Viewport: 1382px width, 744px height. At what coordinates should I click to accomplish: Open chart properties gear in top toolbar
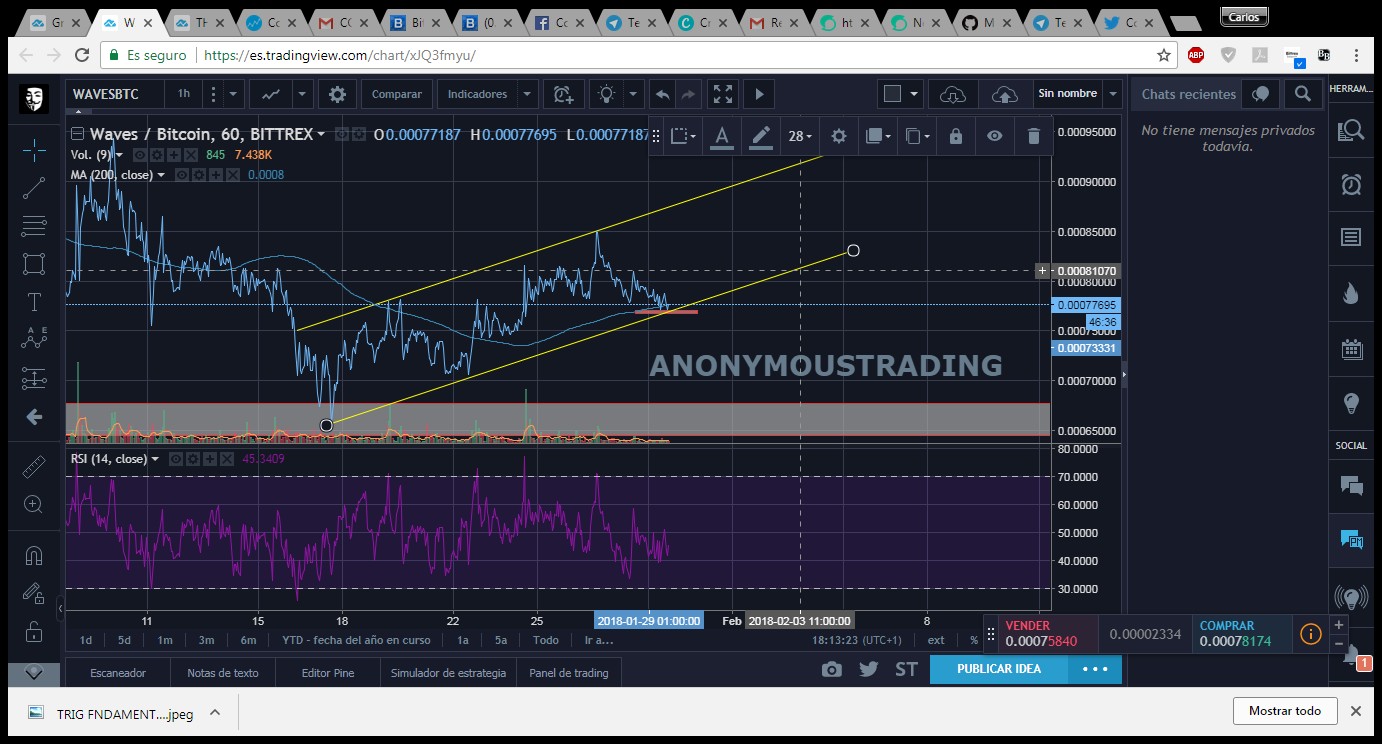pyautogui.click(x=338, y=94)
